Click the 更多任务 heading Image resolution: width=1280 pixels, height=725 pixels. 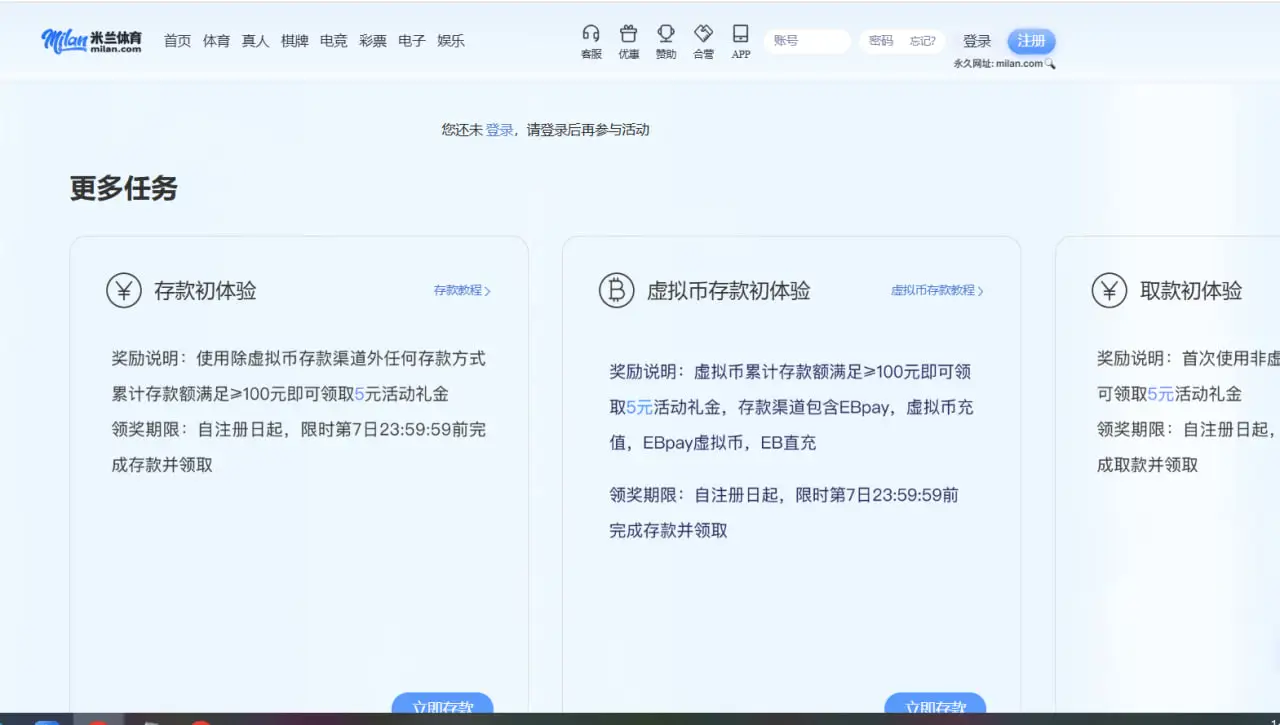[123, 188]
